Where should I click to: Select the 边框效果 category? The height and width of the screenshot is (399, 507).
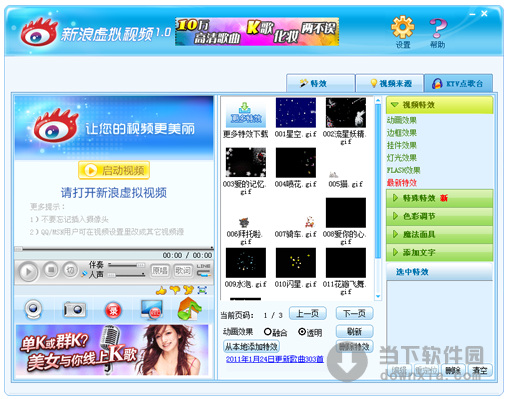[x=402, y=133]
